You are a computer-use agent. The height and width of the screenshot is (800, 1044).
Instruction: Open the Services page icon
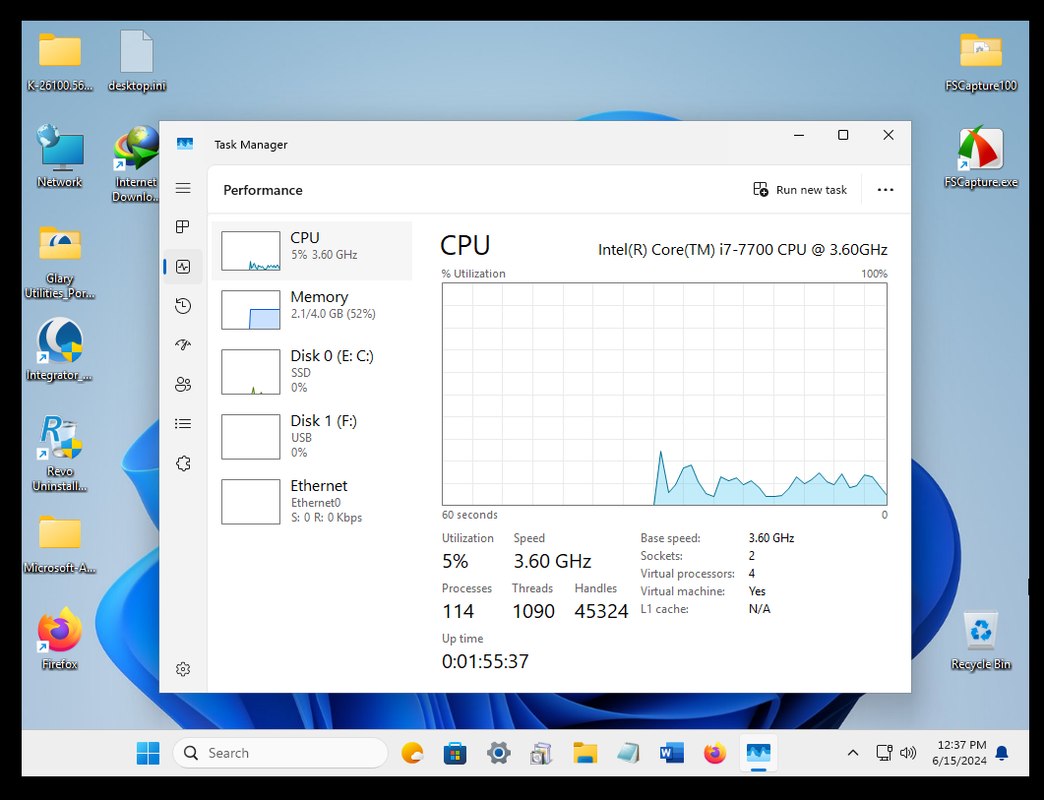coord(183,463)
